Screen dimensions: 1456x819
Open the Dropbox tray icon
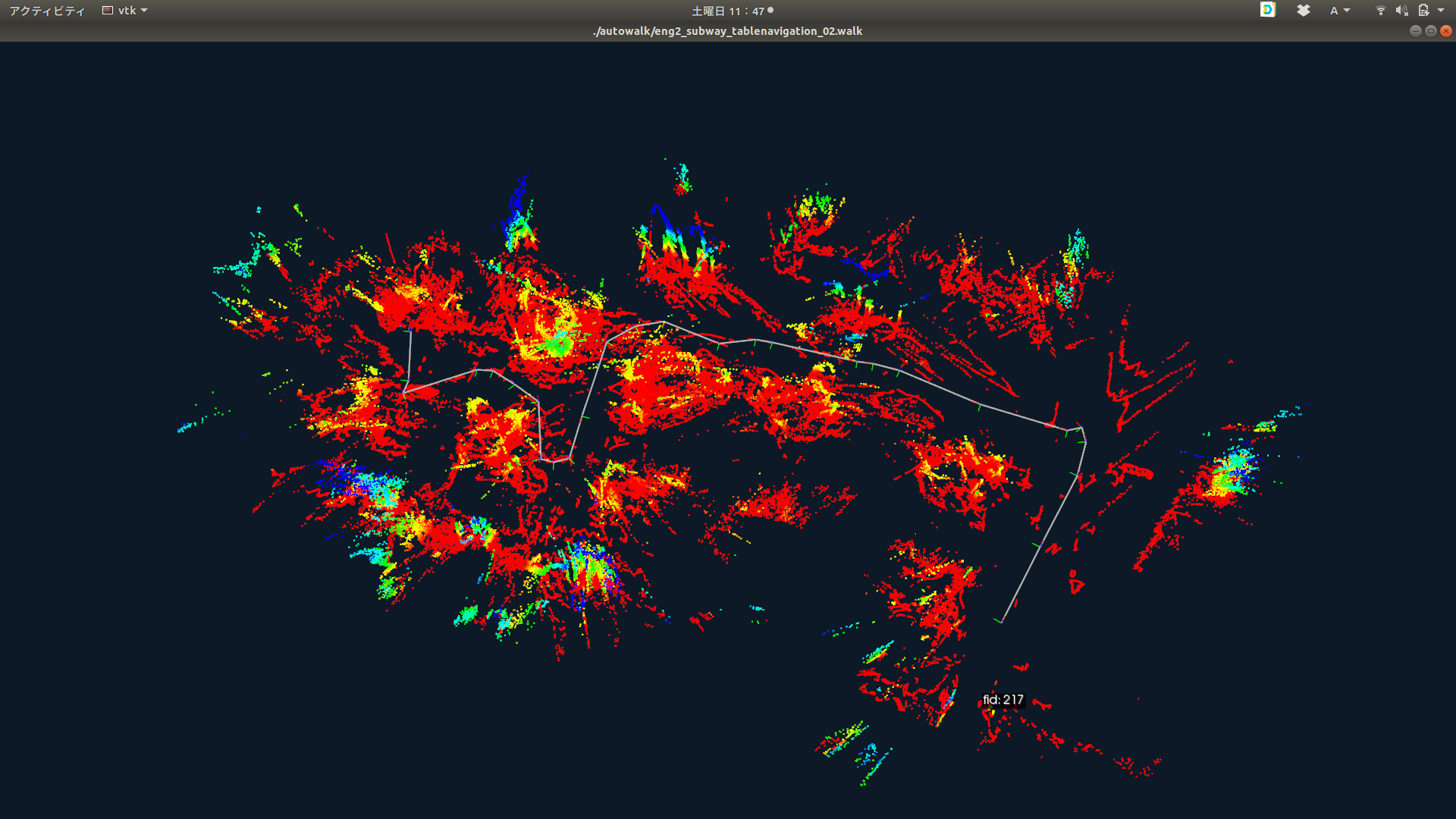(1303, 11)
